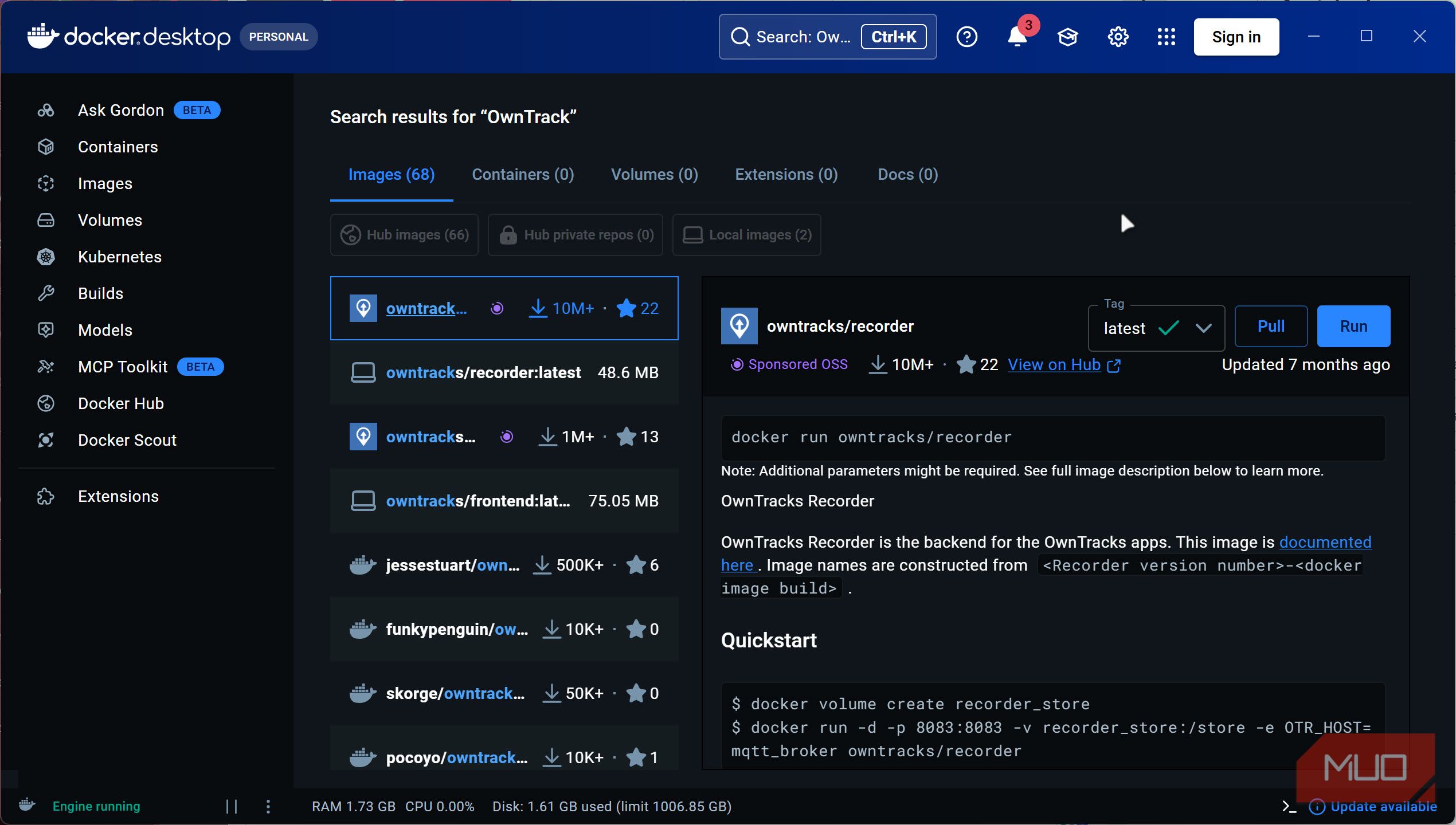The height and width of the screenshot is (825, 1456).
Task: Open the View on Hub link
Action: coord(1064,365)
